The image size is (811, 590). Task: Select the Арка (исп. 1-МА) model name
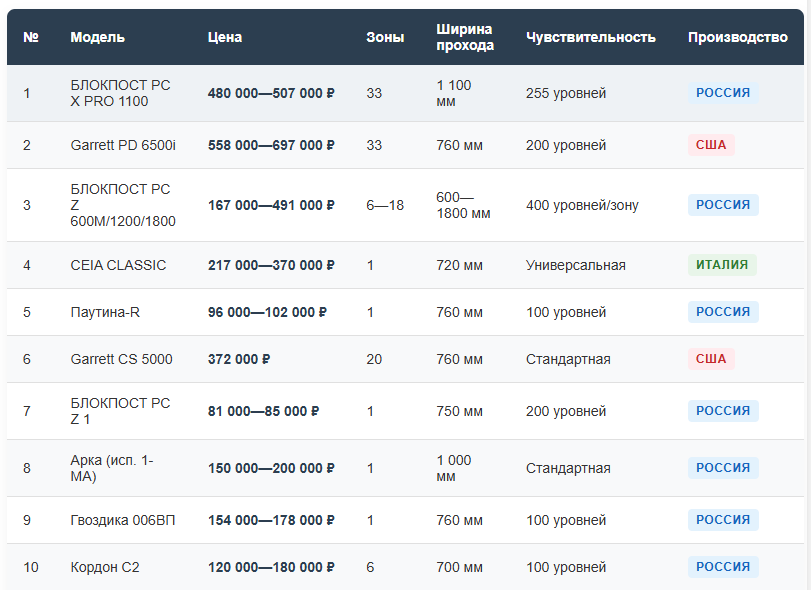(x=112, y=468)
